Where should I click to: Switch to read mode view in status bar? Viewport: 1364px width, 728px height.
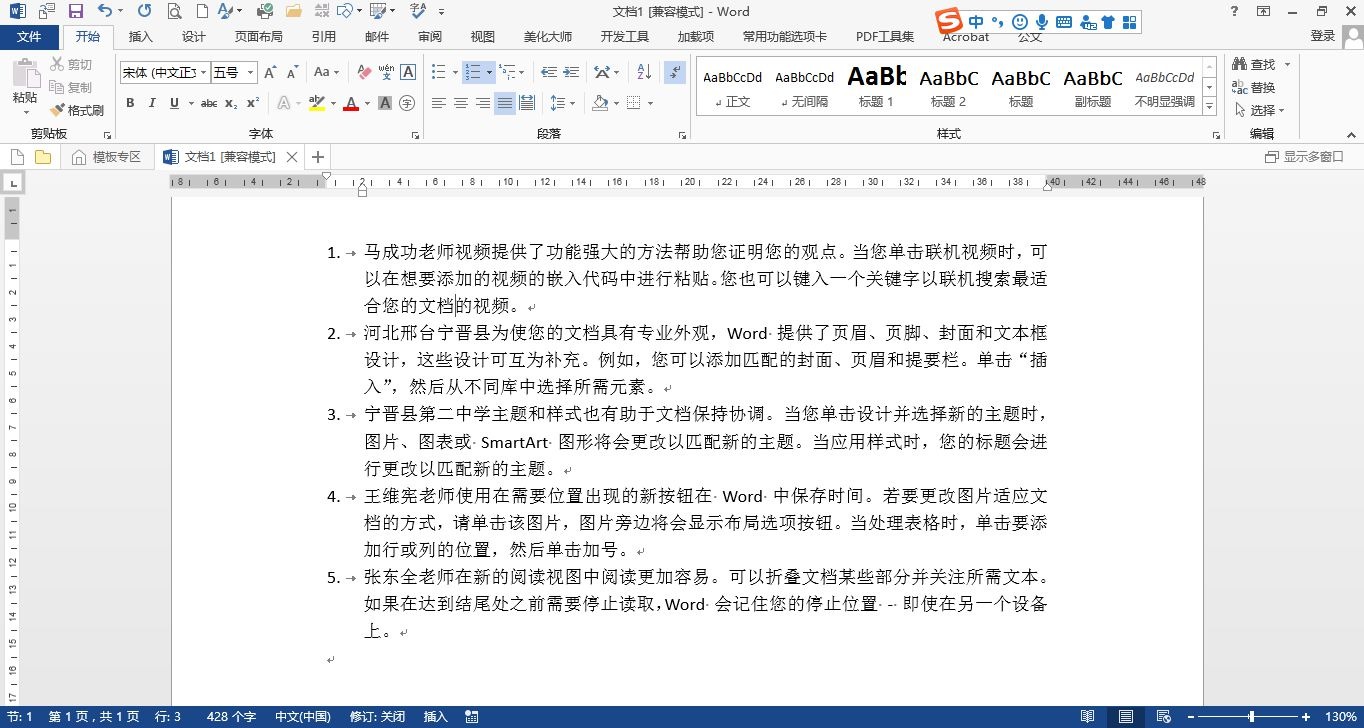[x=1088, y=717]
